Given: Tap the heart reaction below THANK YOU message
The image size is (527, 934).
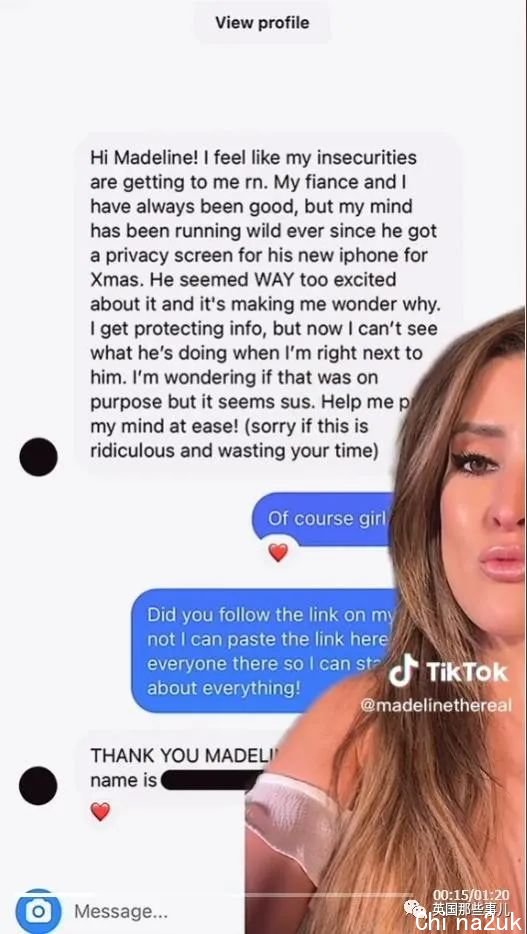Looking at the screenshot, I should pyautogui.click(x=100, y=811).
